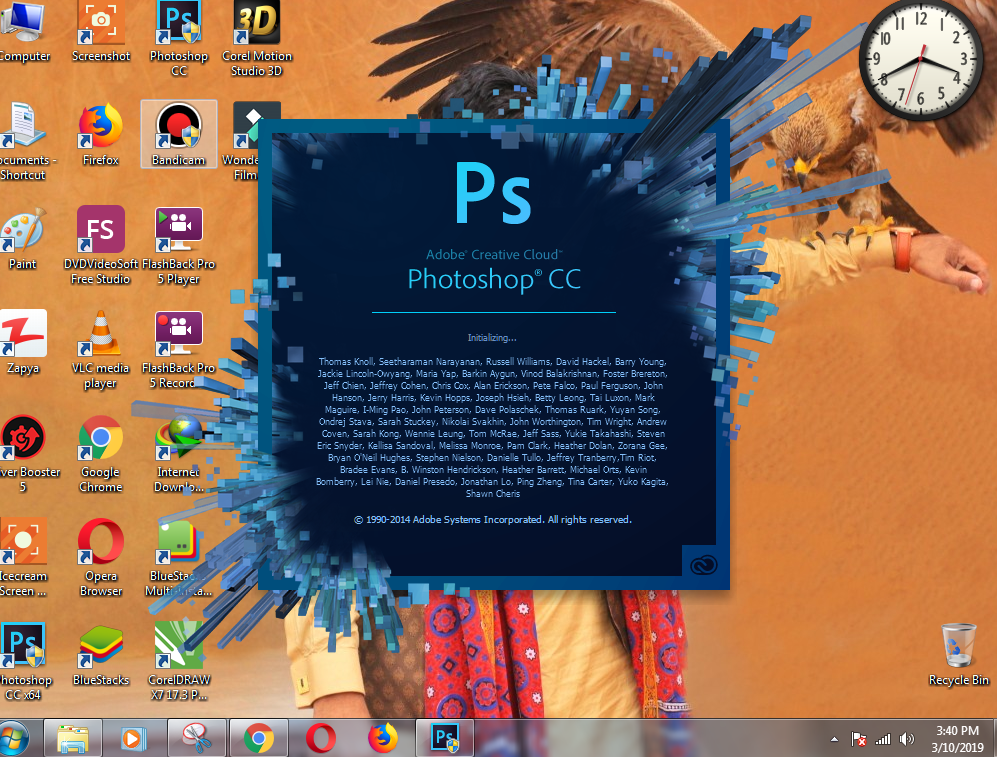The height and width of the screenshot is (757, 997).
Task: Show hidden system tray icons
Action: tap(834, 739)
